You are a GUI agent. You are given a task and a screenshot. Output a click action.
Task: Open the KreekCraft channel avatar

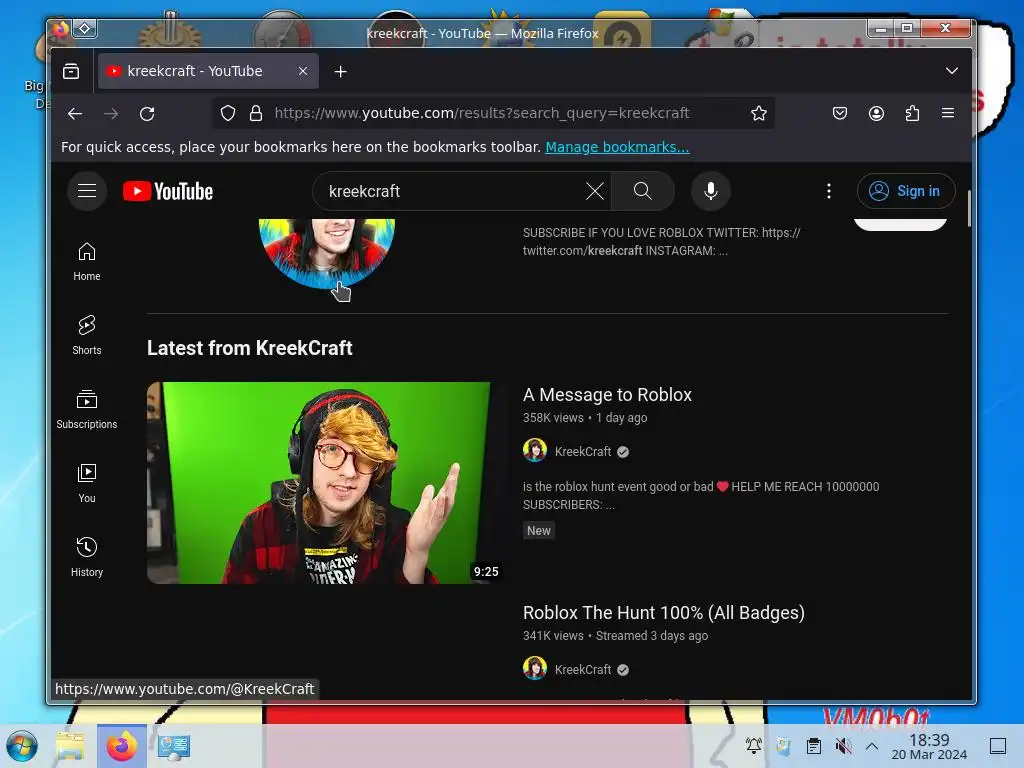(327, 253)
